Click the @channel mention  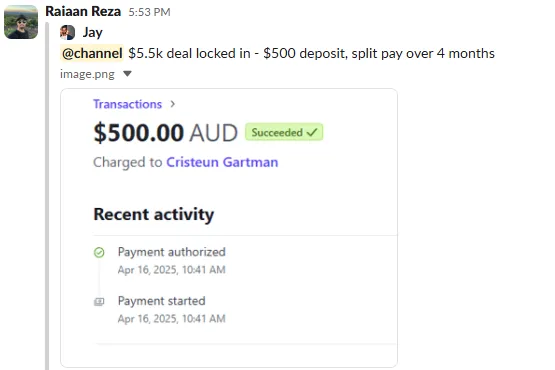(92, 53)
